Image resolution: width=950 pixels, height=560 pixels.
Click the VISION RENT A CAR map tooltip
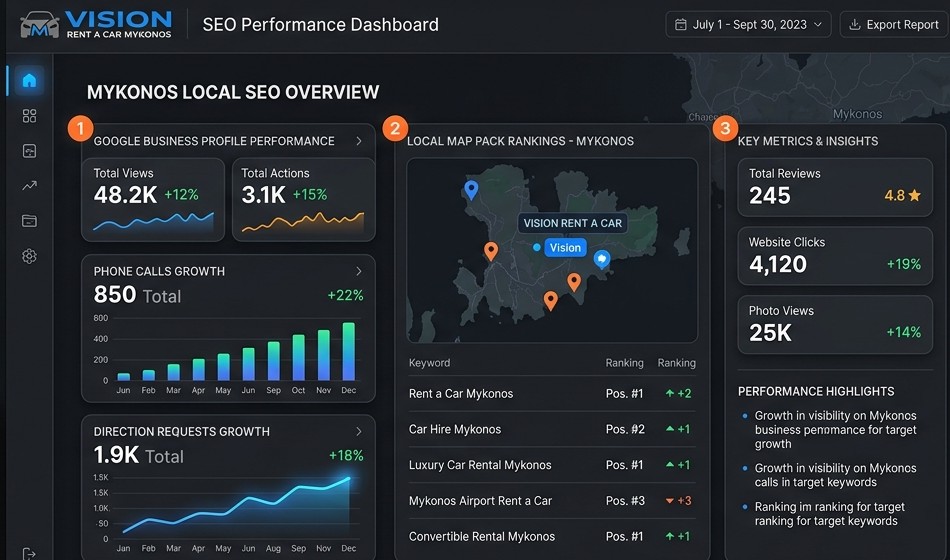tap(573, 223)
